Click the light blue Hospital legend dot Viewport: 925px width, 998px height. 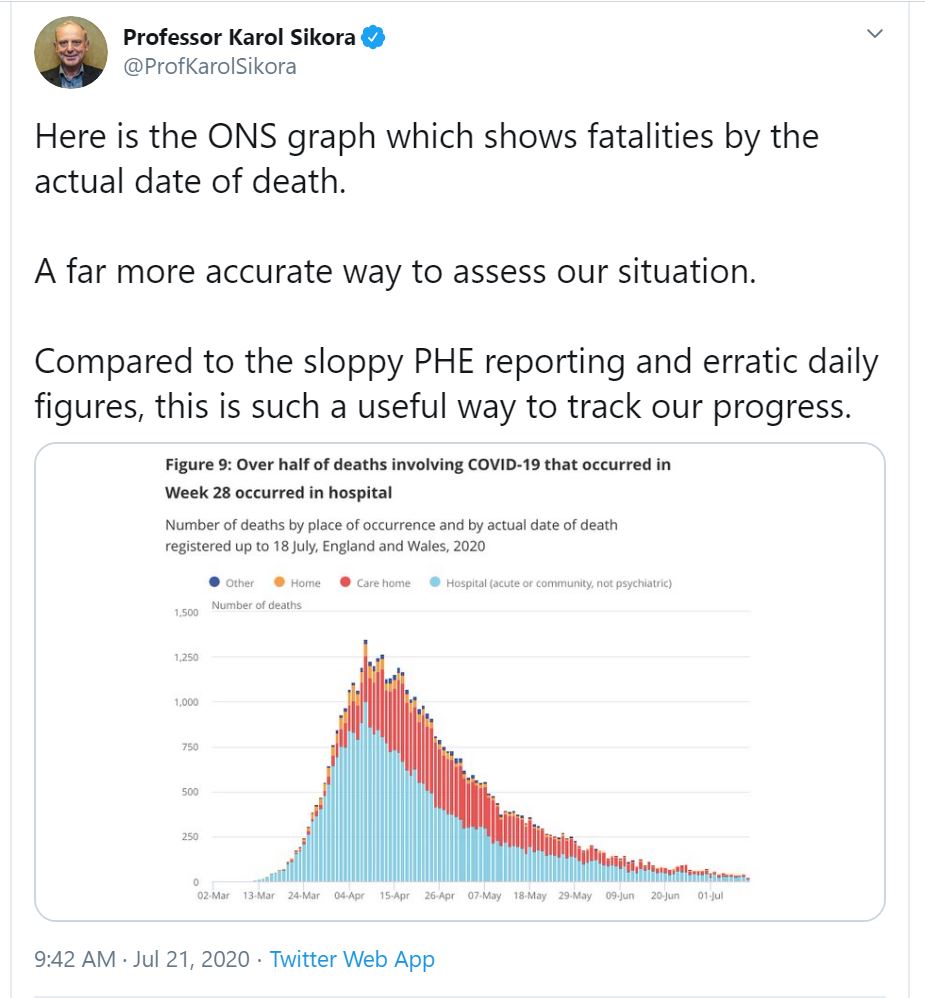(434, 582)
